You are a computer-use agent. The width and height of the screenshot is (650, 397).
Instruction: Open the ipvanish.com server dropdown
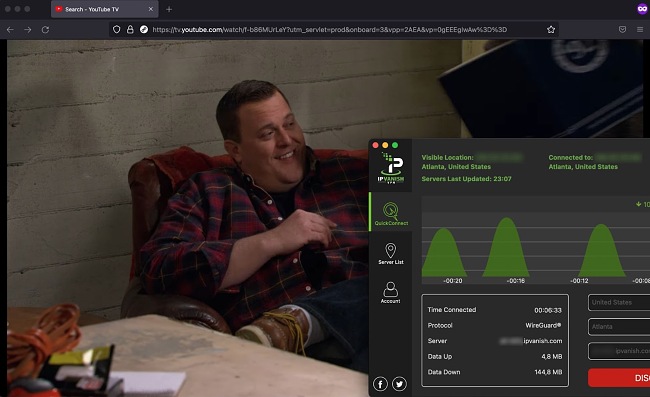pyautogui.click(x=619, y=351)
